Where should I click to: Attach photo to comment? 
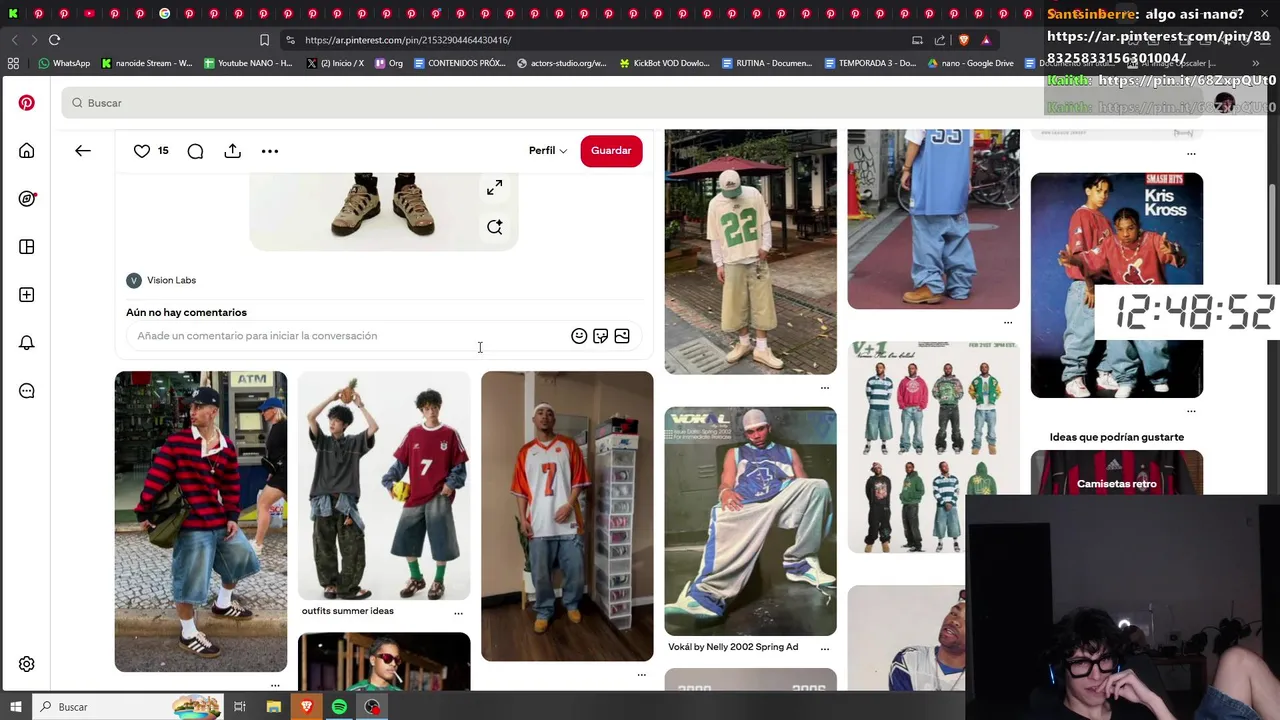point(622,336)
